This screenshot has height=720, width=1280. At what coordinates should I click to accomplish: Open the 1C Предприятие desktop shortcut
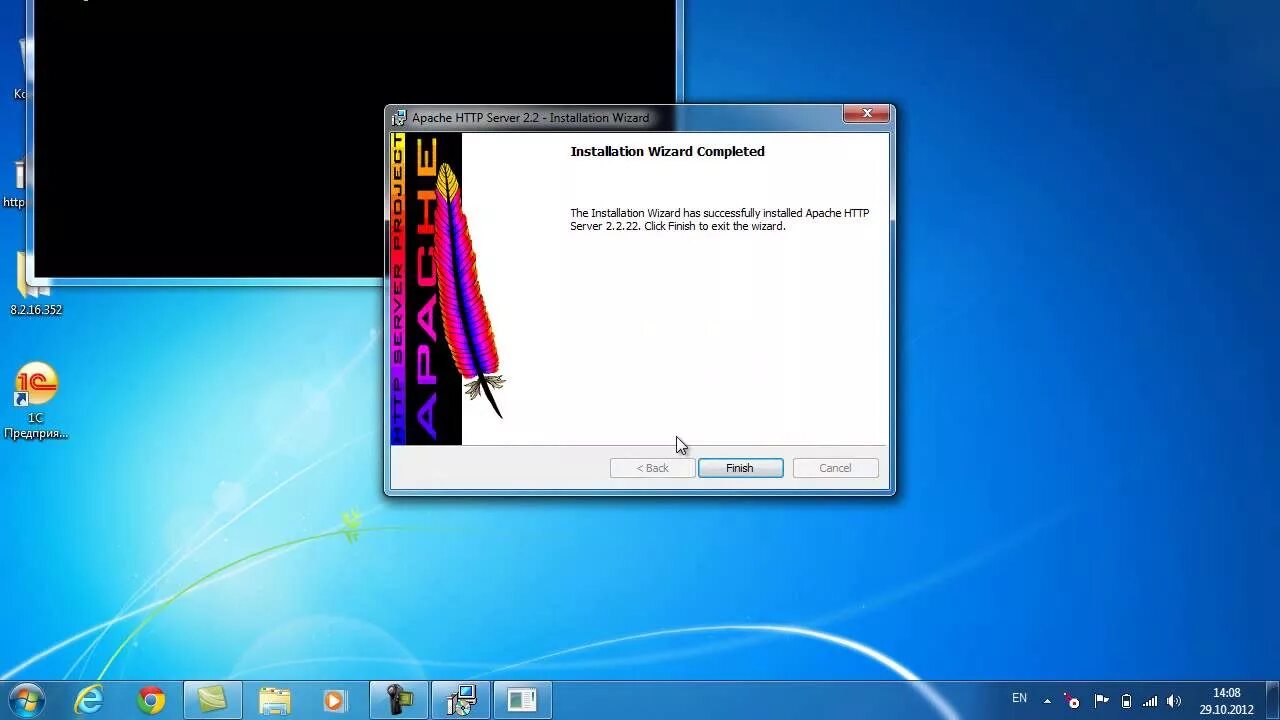coord(36,402)
